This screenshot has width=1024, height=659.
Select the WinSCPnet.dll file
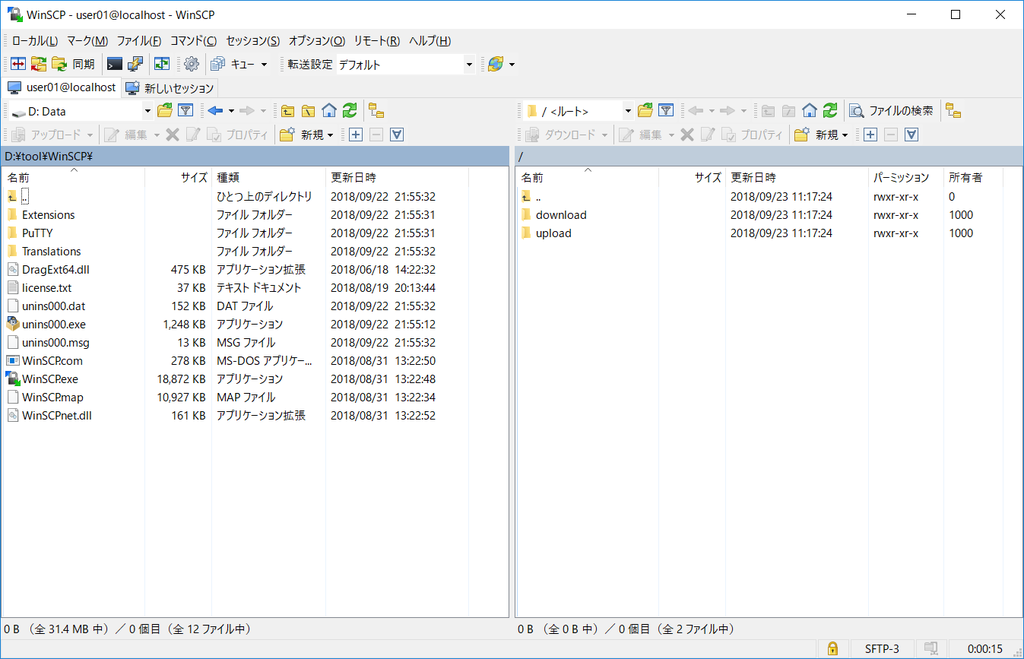point(57,415)
